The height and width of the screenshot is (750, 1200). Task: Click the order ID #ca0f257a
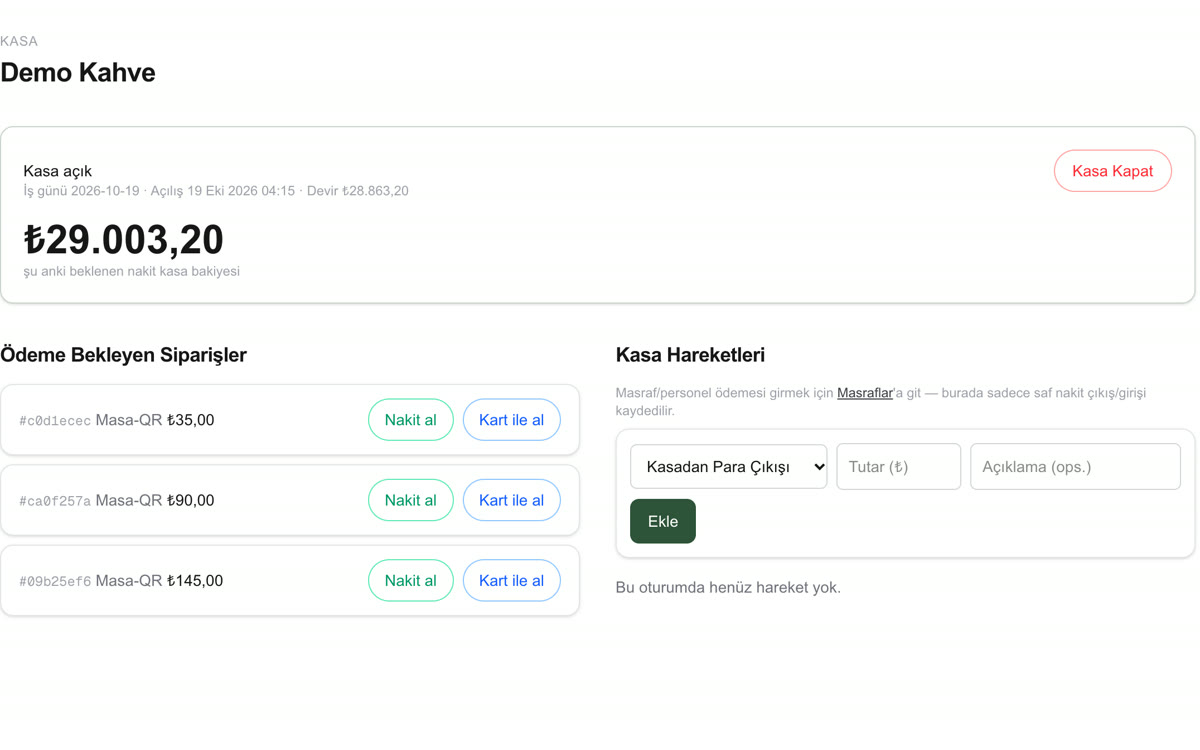(x=55, y=501)
